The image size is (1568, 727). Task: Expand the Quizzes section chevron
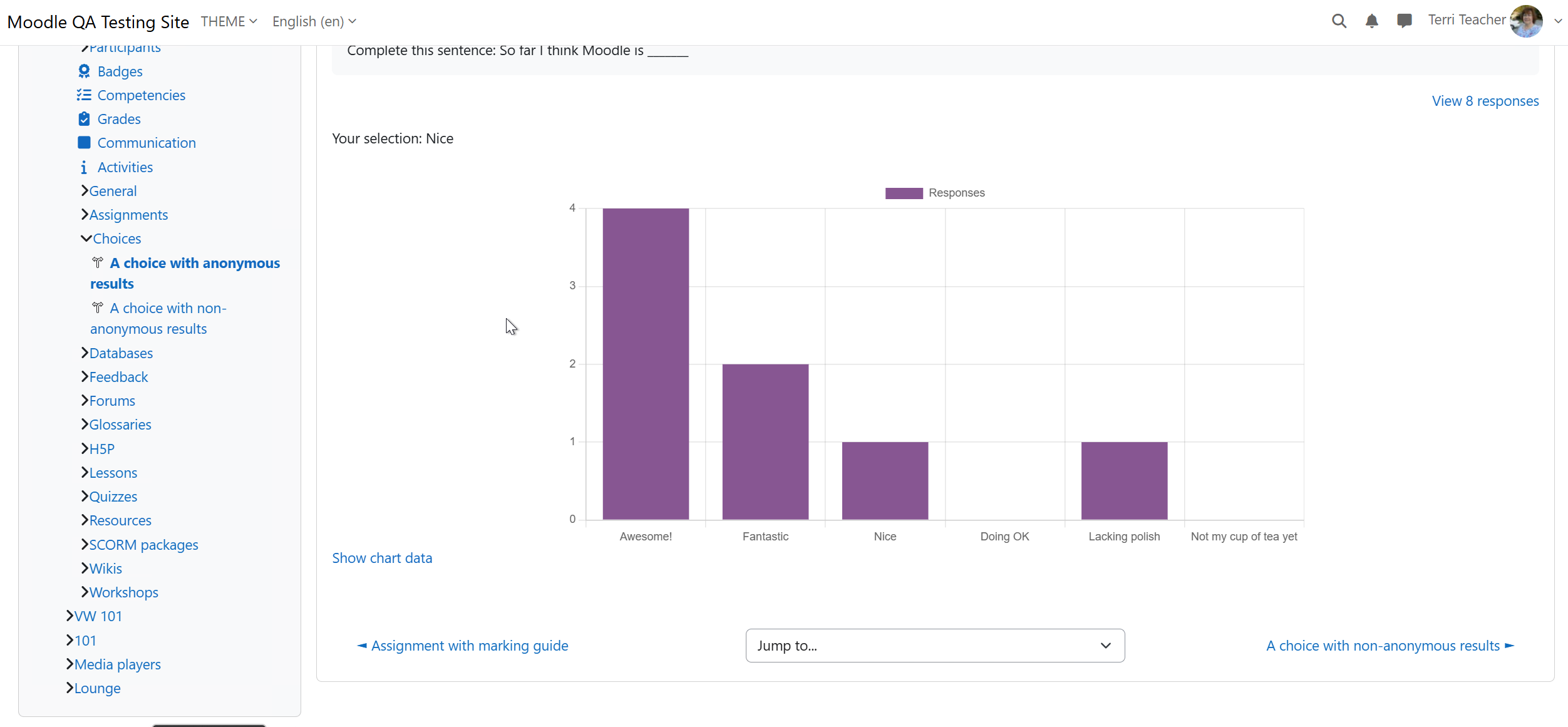pyautogui.click(x=85, y=496)
